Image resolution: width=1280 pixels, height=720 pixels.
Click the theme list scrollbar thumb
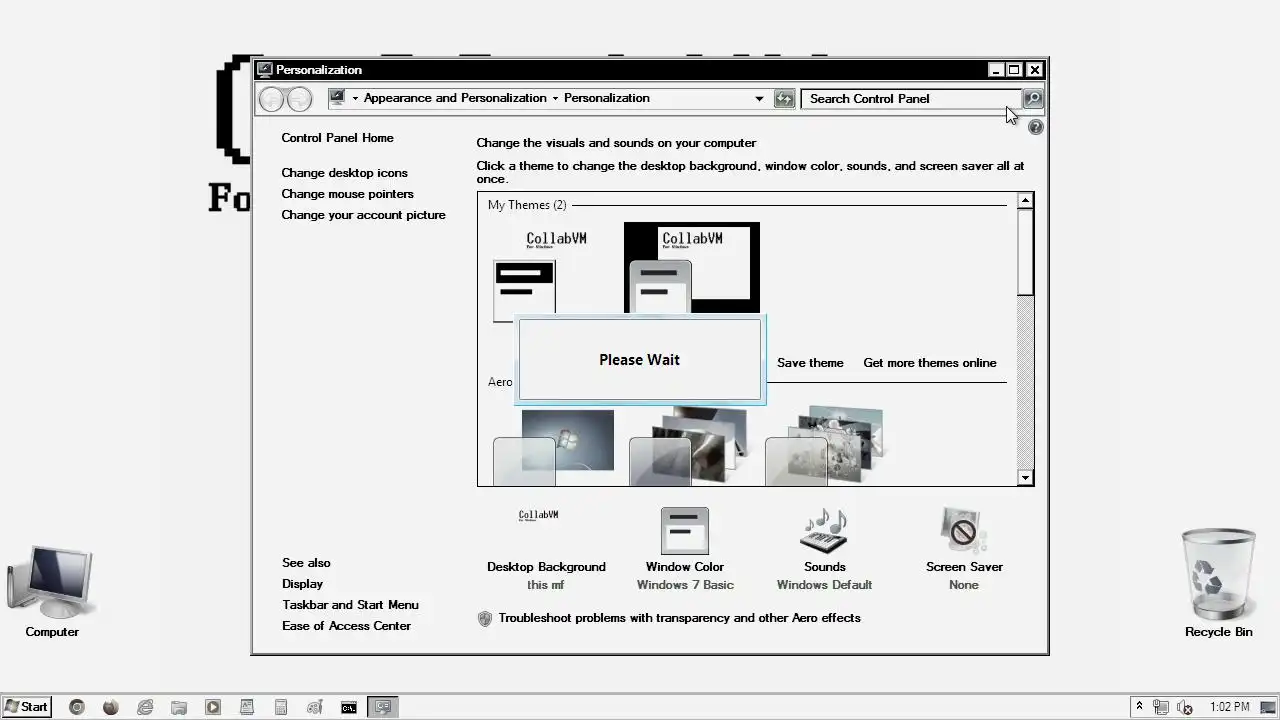[1025, 252]
